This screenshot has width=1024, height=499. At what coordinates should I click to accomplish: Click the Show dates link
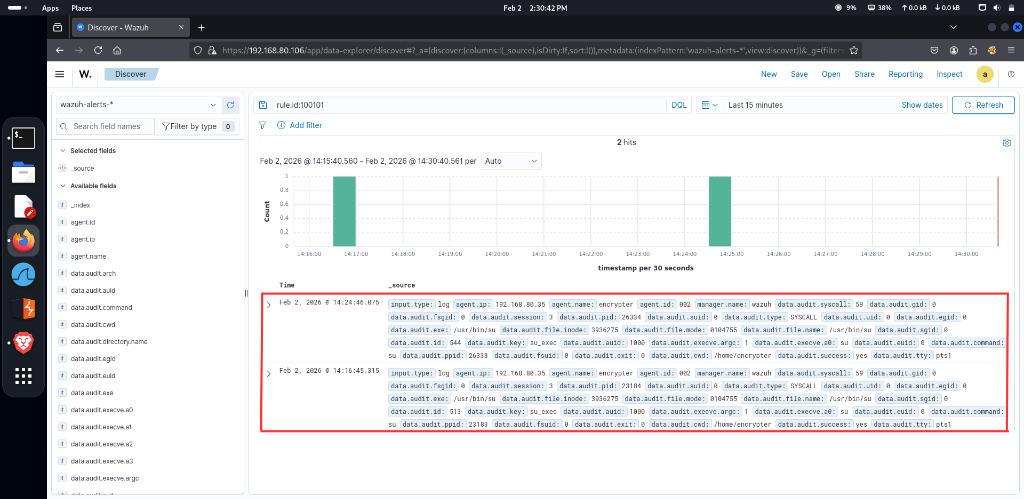click(x=922, y=105)
